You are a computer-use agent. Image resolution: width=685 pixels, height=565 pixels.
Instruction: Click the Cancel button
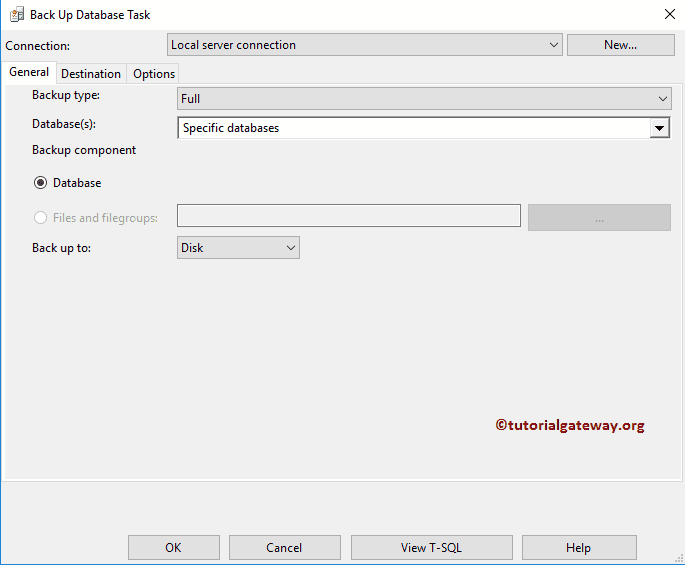(284, 548)
